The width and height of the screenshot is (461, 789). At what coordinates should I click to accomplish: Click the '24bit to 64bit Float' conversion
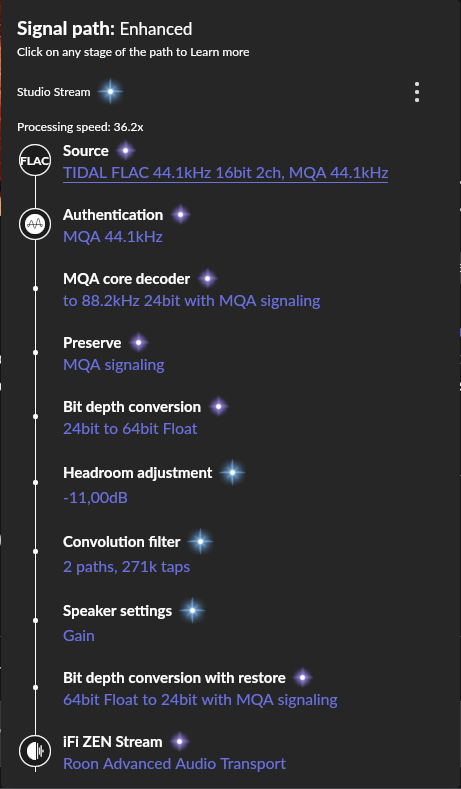tap(130, 429)
